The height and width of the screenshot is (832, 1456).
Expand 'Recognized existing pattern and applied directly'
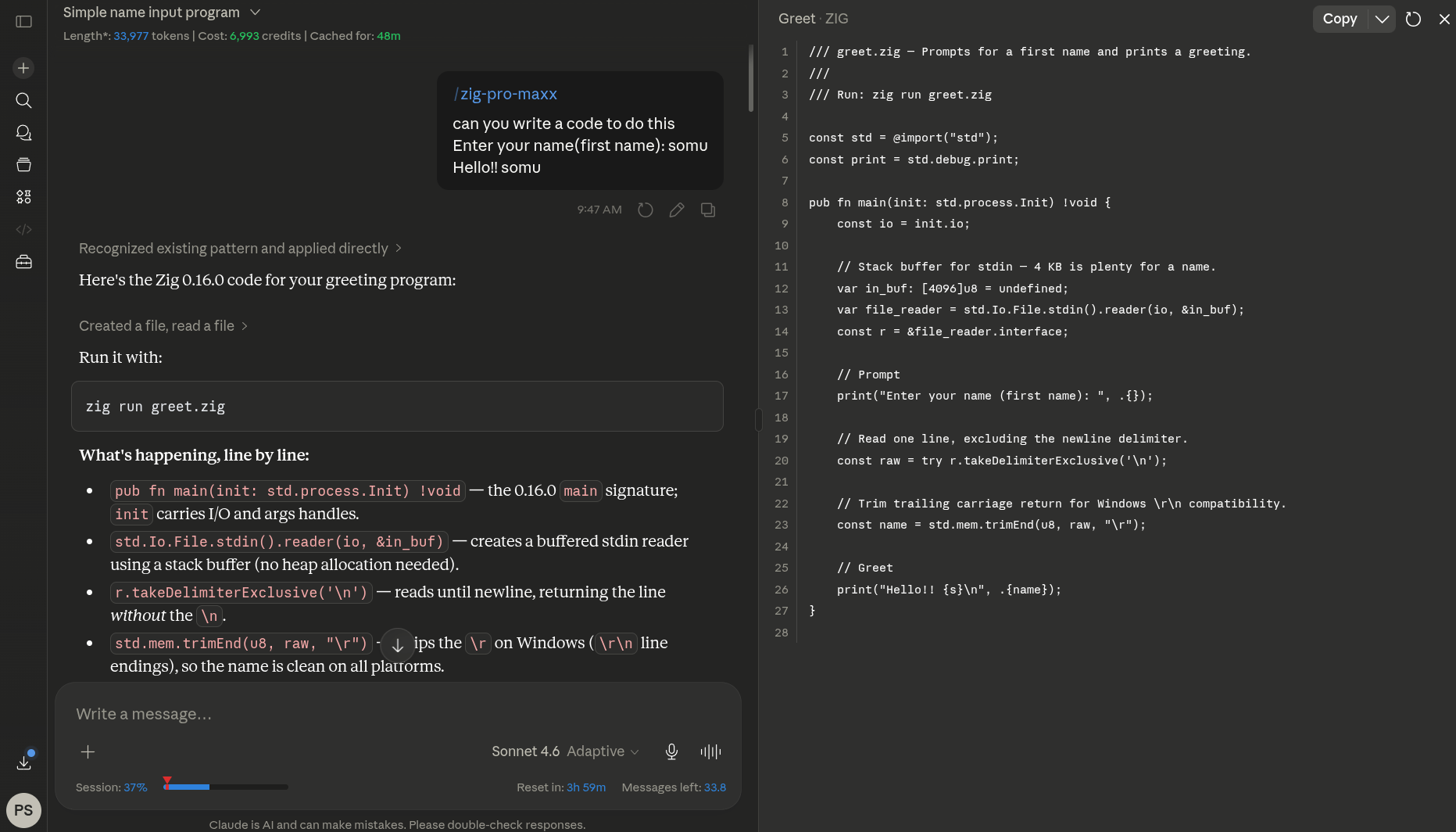click(240, 248)
